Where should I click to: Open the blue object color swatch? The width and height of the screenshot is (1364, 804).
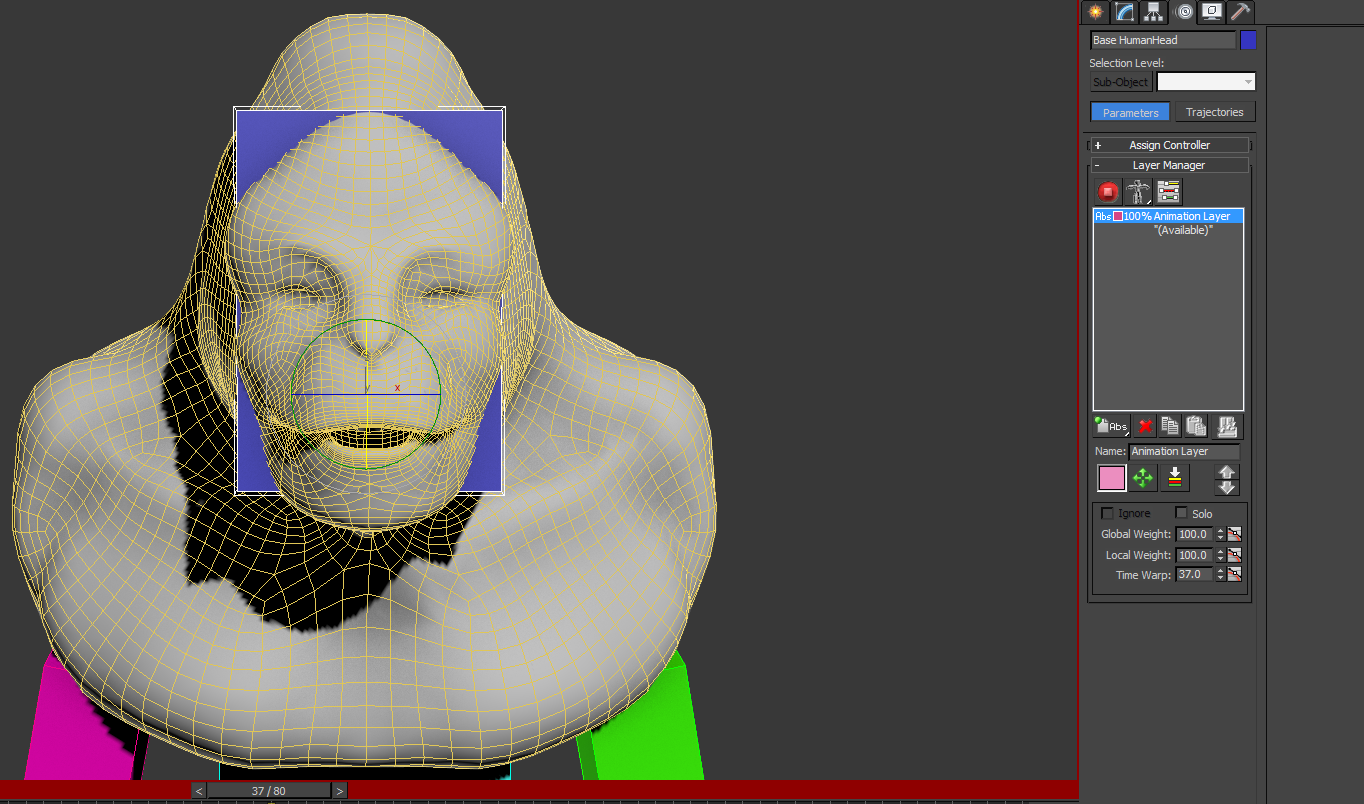click(1248, 40)
